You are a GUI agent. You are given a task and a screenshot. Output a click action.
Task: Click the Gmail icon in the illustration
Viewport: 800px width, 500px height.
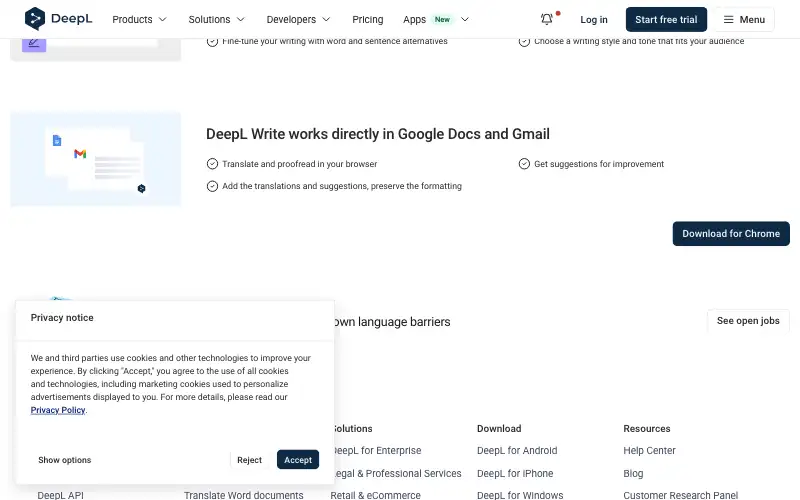pos(80,154)
